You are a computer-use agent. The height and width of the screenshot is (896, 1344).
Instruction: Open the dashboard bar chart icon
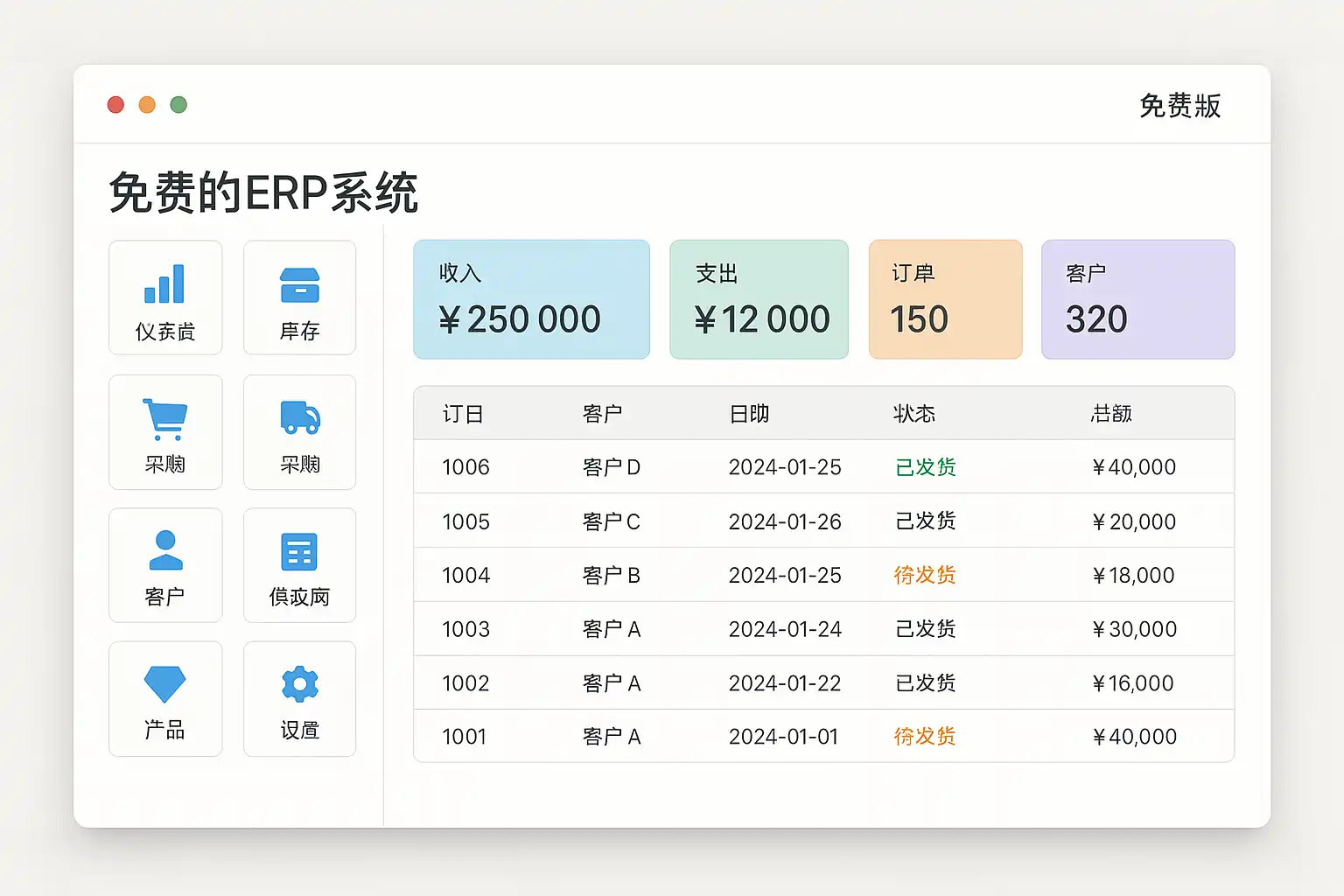(164, 284)
